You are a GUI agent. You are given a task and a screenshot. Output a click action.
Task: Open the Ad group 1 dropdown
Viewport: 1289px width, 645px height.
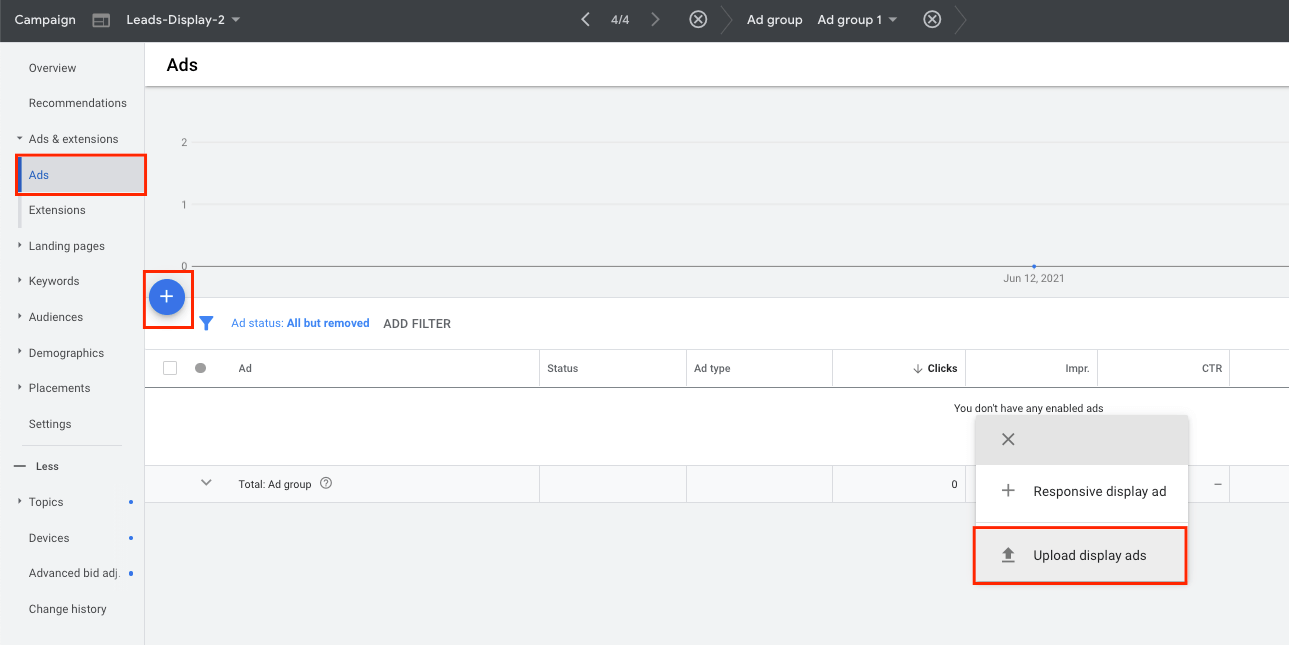pyautogui.click(x=856, y=19)
